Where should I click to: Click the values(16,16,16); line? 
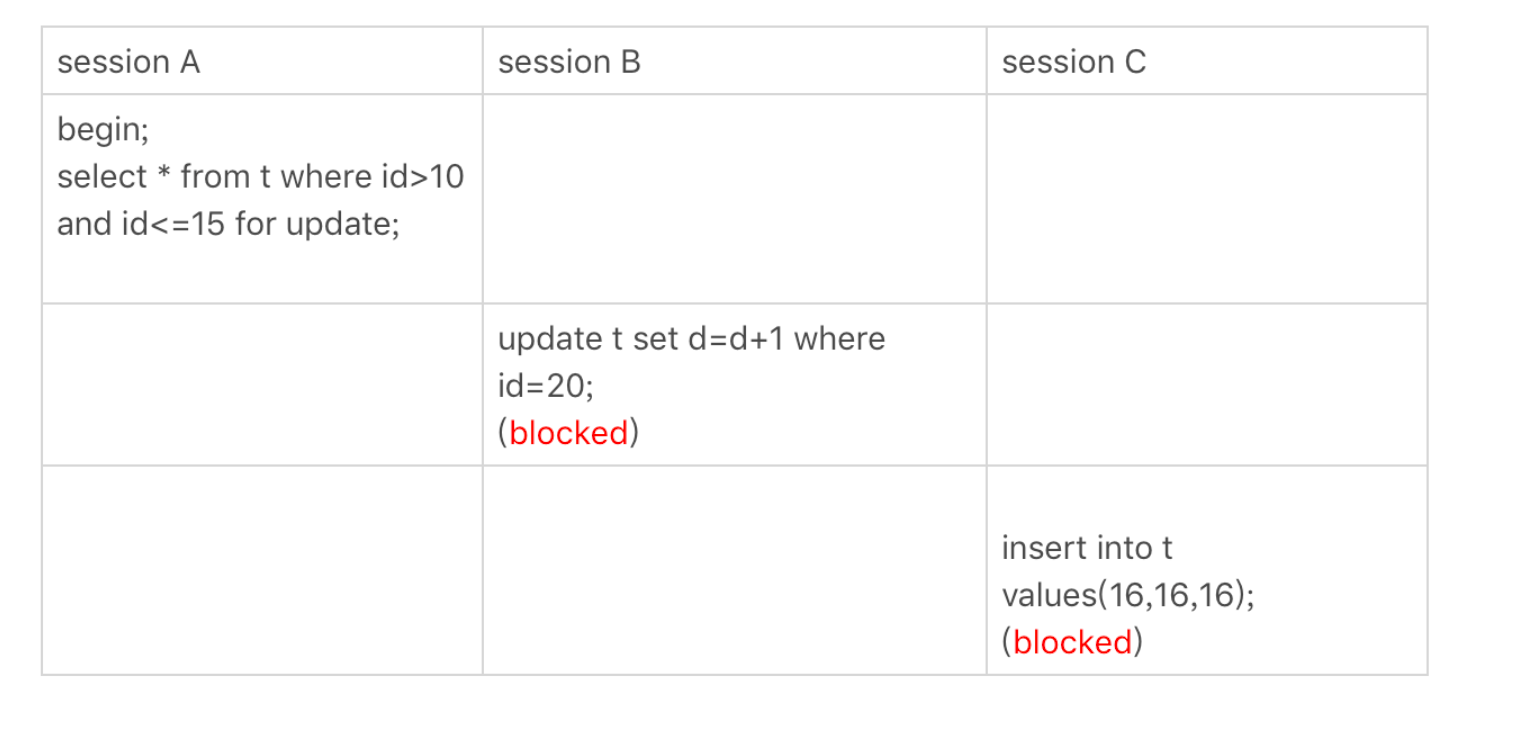[1129, 595]
